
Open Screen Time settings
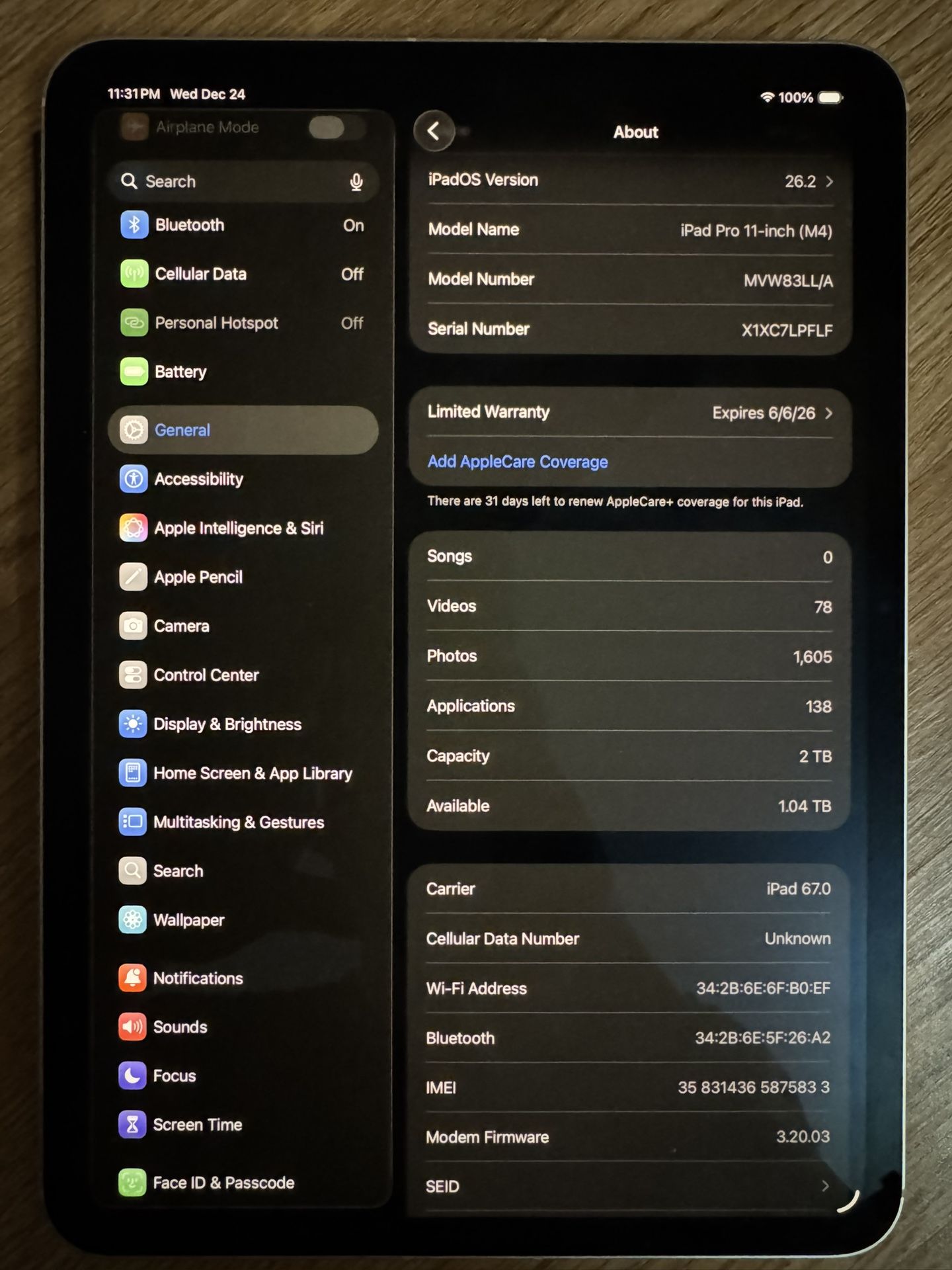coord(243,1124)
